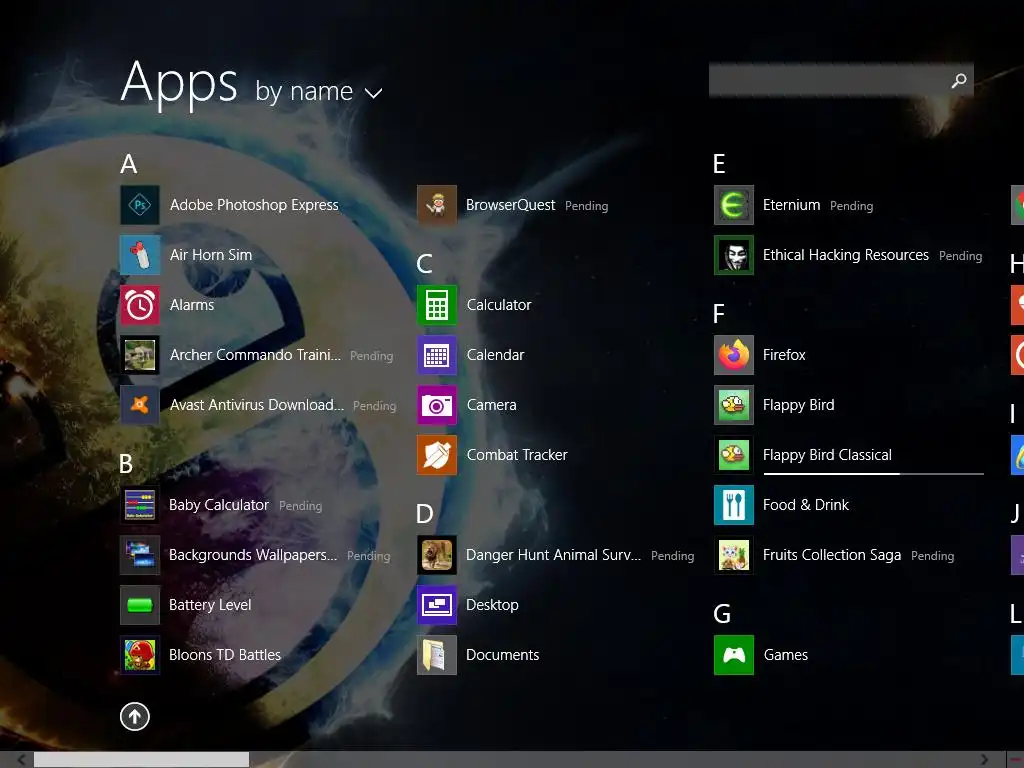
Task: Launch the Eternium game icon
Action: pos(733,205)
